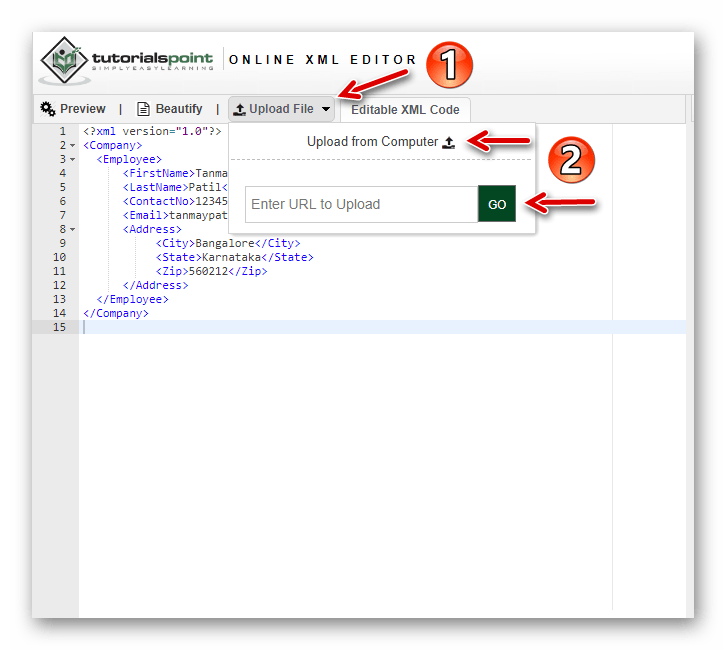
Task: Click the opening <Employee> tag
Action: click(129, 159)
